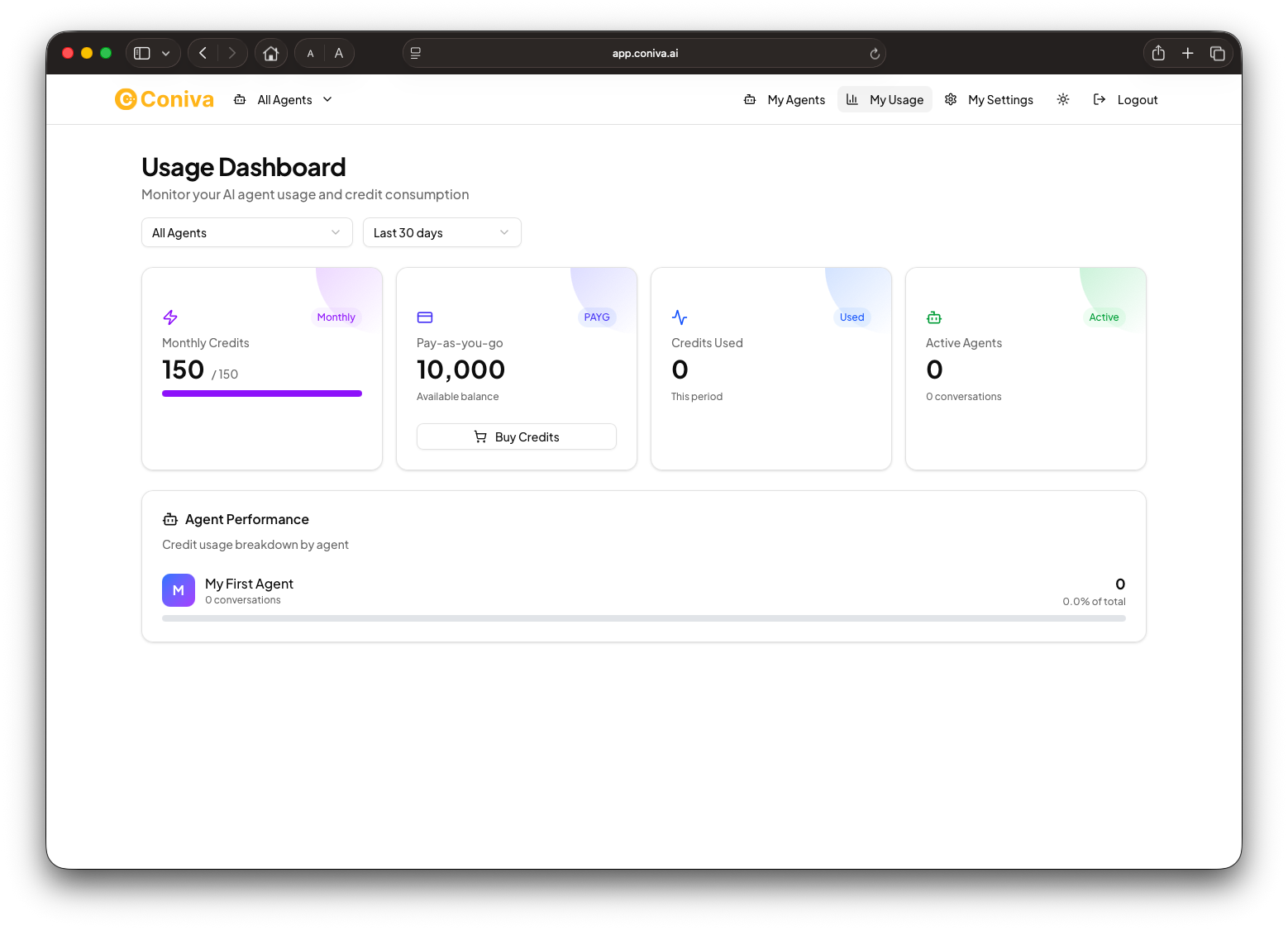Image resolution: width=1288 pixels, height=930 pixels.
Task: Expand the All Agents selector in the header
Action: point(284,99)
